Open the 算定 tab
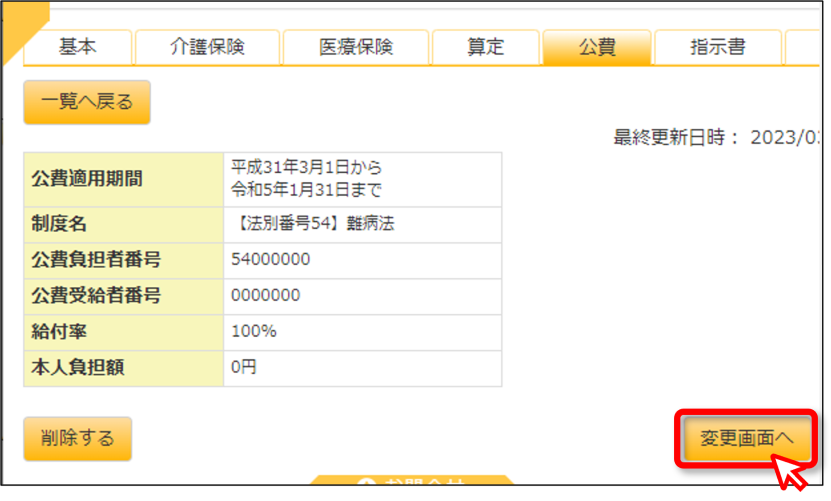This screenshot has width=831, height=501. 485,47
